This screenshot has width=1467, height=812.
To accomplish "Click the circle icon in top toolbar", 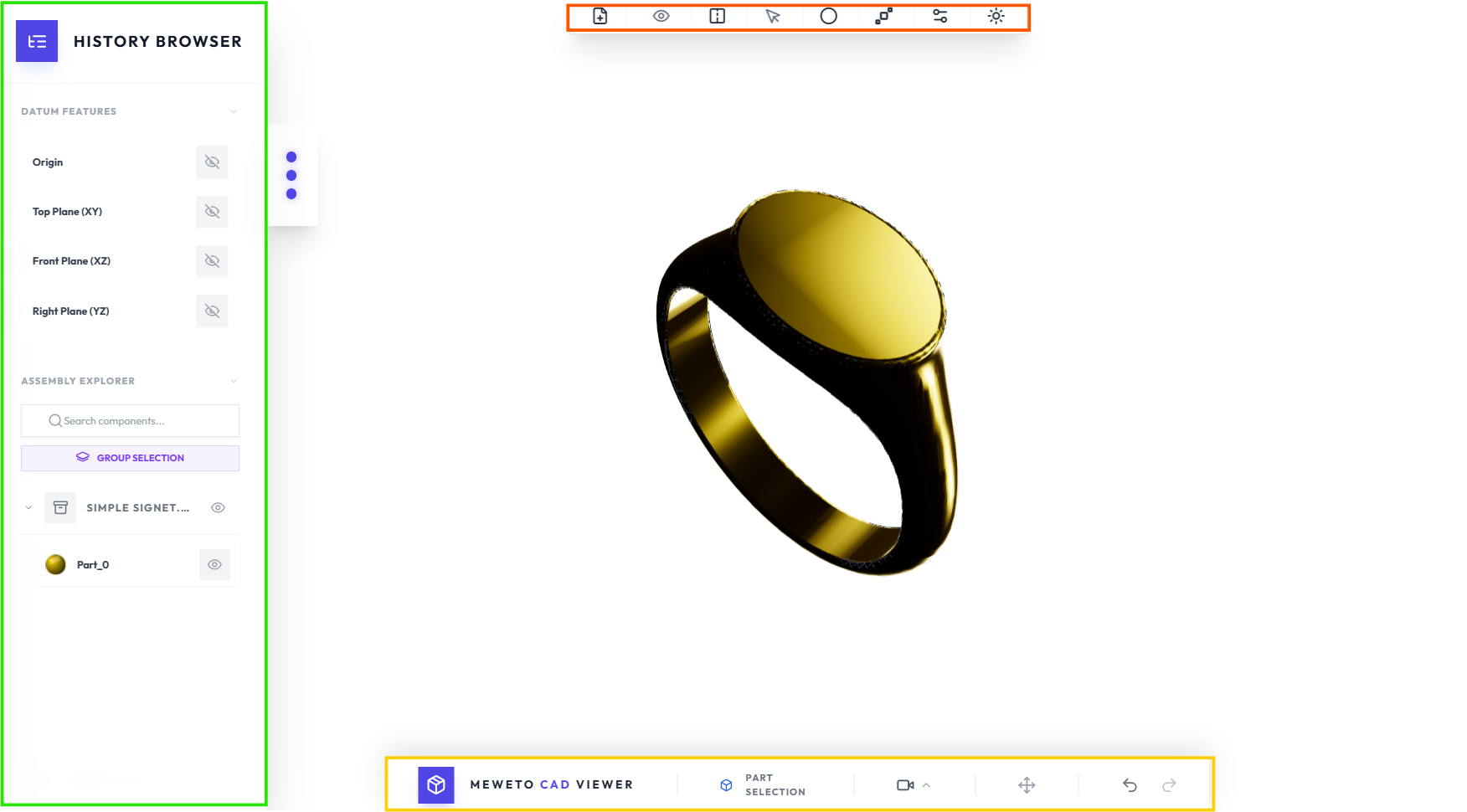I will point(829,16).
